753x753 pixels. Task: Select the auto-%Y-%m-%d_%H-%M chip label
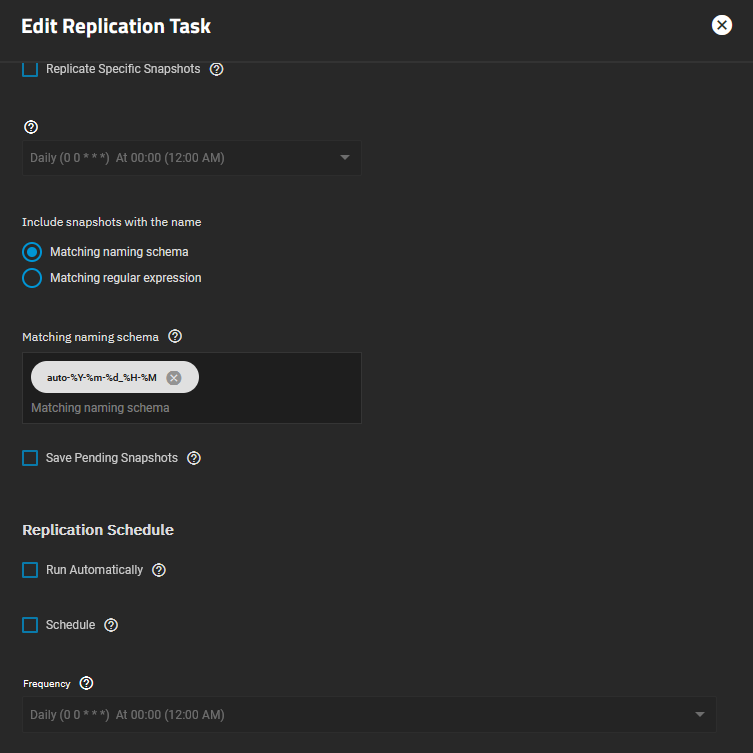coord(101,378)
